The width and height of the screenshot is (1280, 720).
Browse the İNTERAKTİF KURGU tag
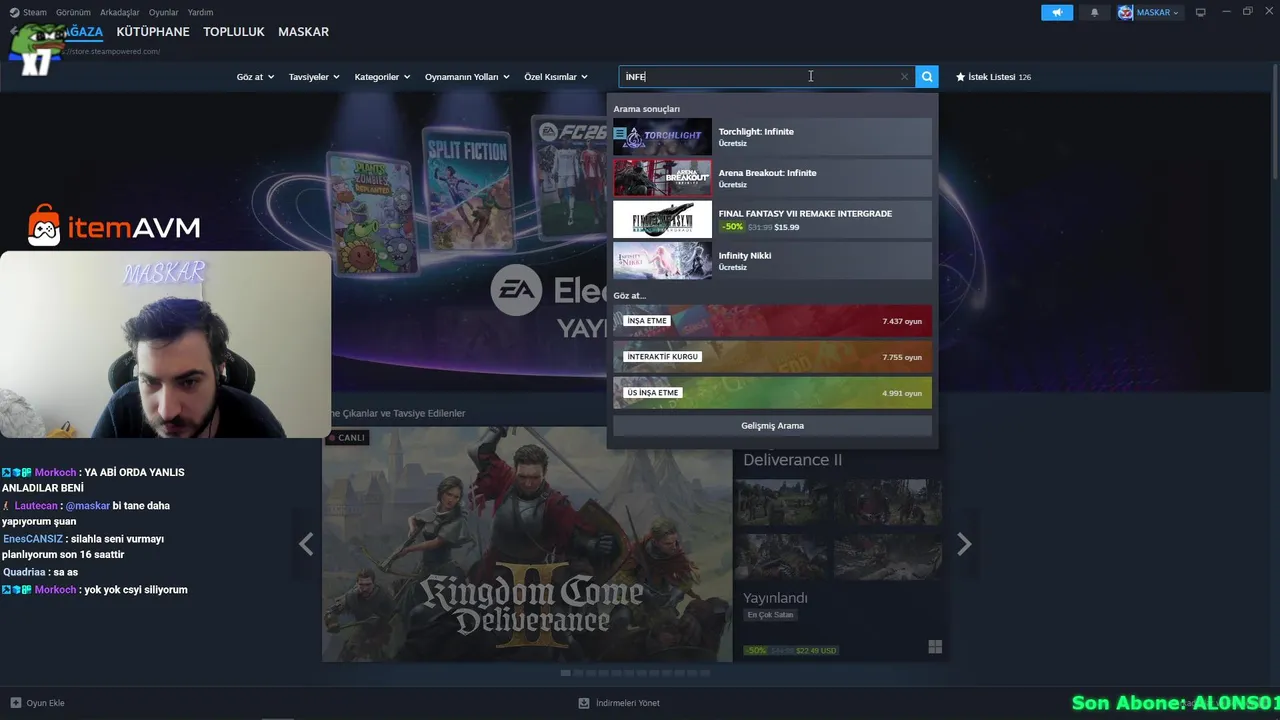tap(772, 357)
